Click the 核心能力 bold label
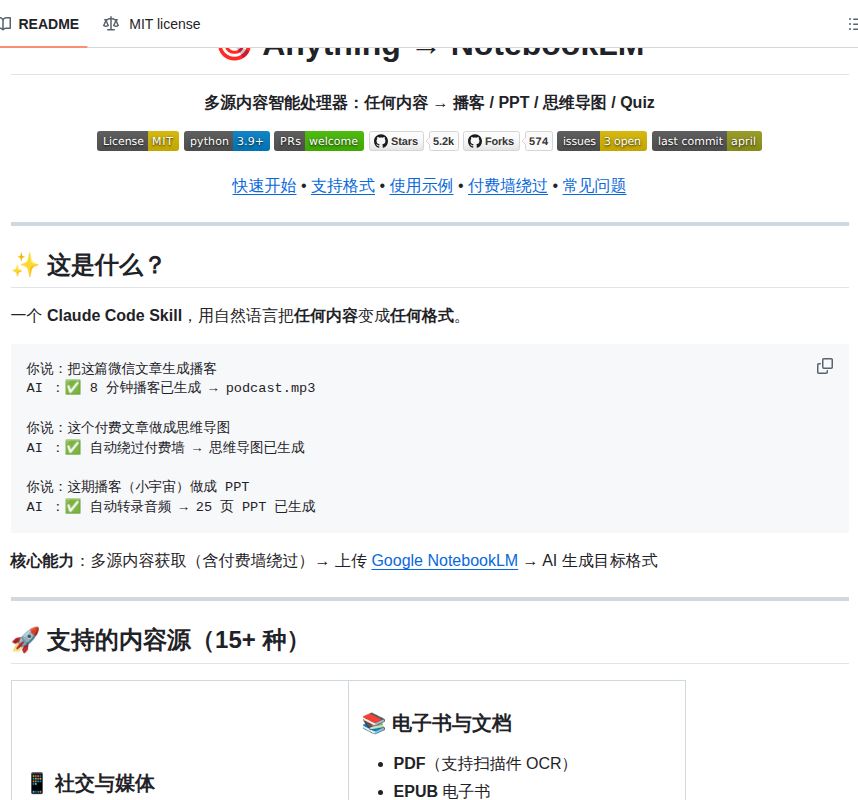 point(42,561)
